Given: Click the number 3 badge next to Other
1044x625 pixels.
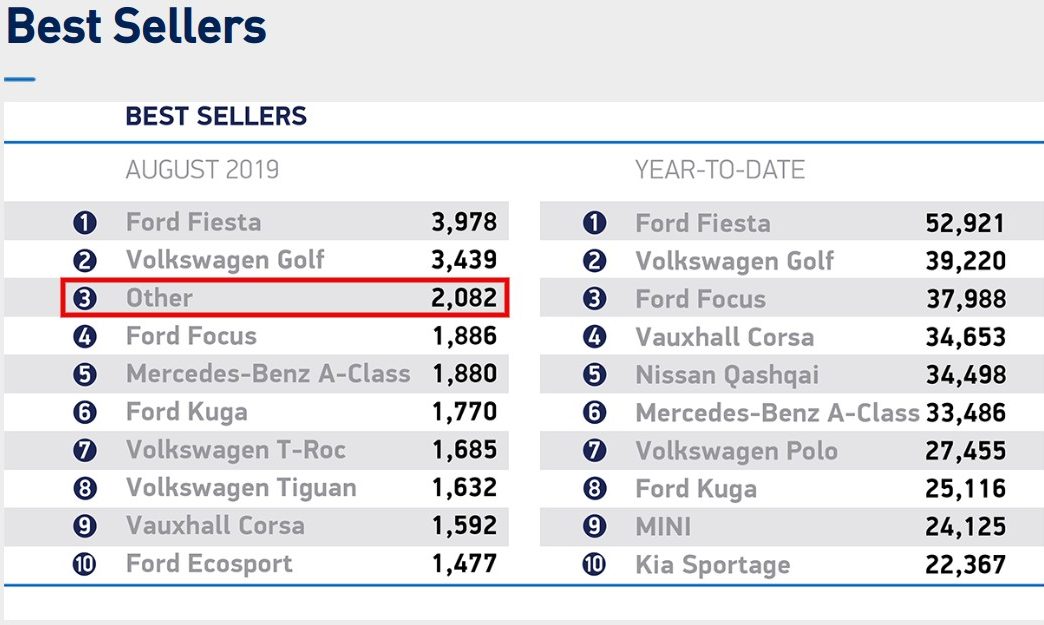Looking at the screenshot, I should coord(85,298).
